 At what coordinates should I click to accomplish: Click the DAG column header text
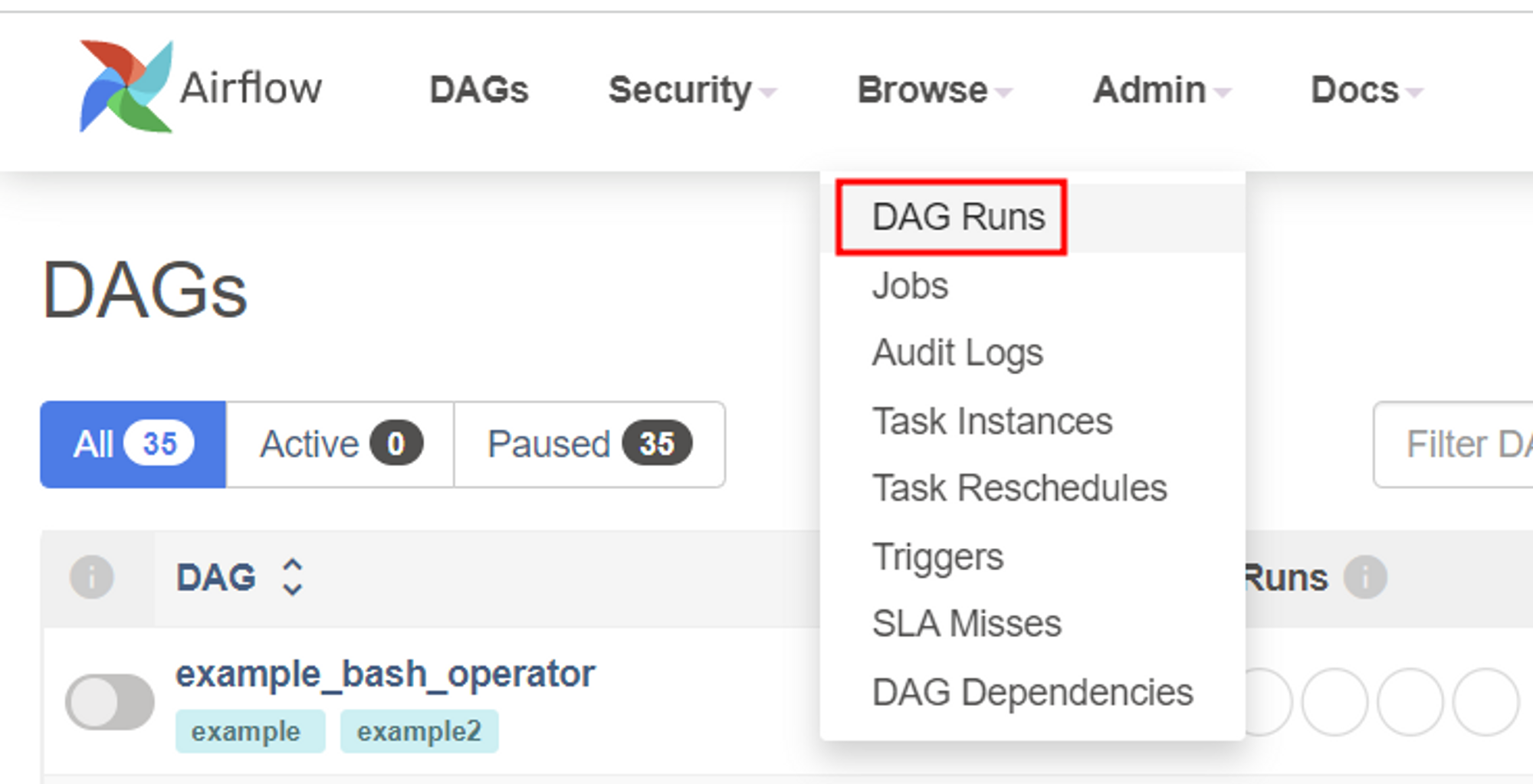click(x=216, y=578)
